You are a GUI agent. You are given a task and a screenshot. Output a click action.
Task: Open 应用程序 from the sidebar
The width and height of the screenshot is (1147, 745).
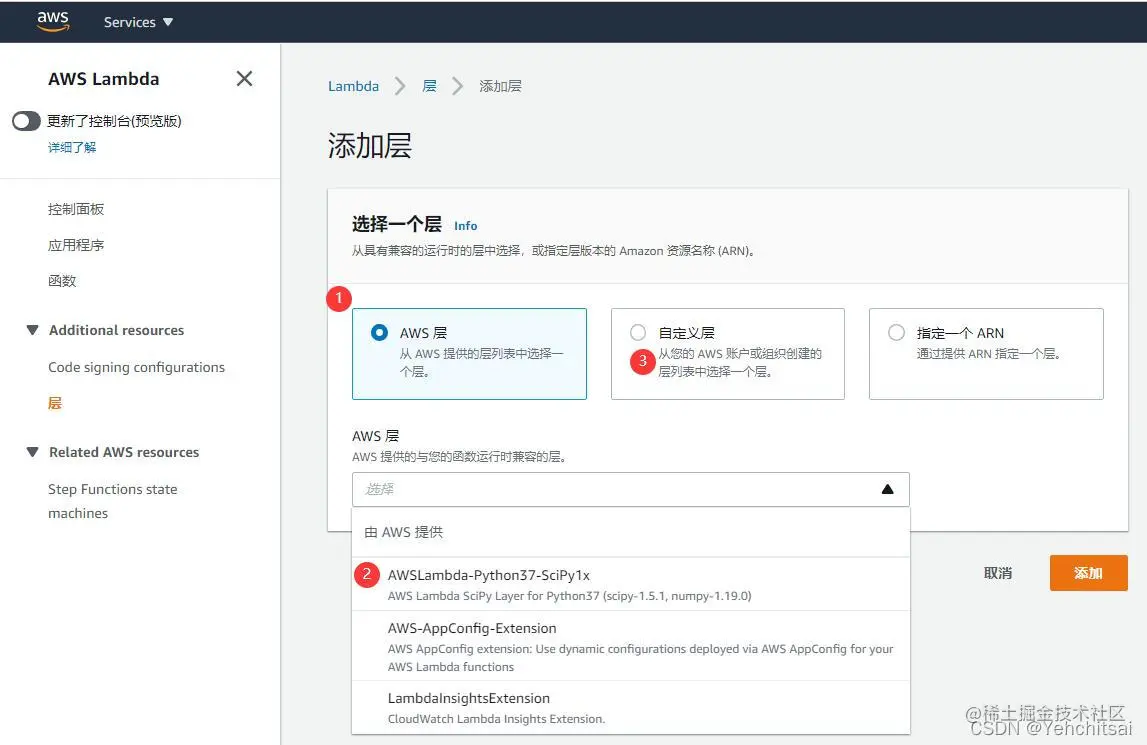78,245
